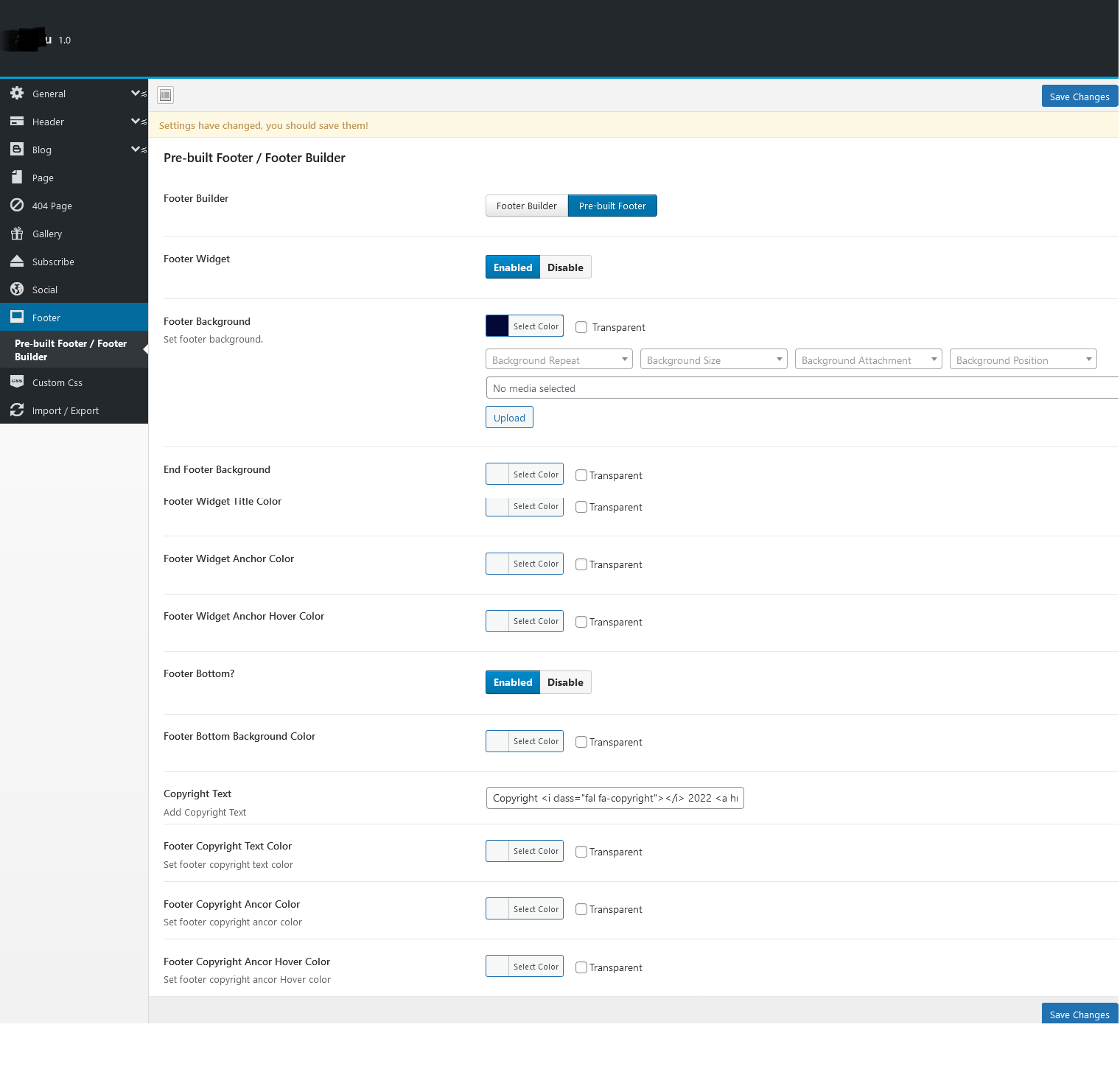Image resolution: width=1120 pixels, height=1086 pixels.
Task: Select Pre-built Footer / Footer Builder submenu
Action: coord(74,350)
